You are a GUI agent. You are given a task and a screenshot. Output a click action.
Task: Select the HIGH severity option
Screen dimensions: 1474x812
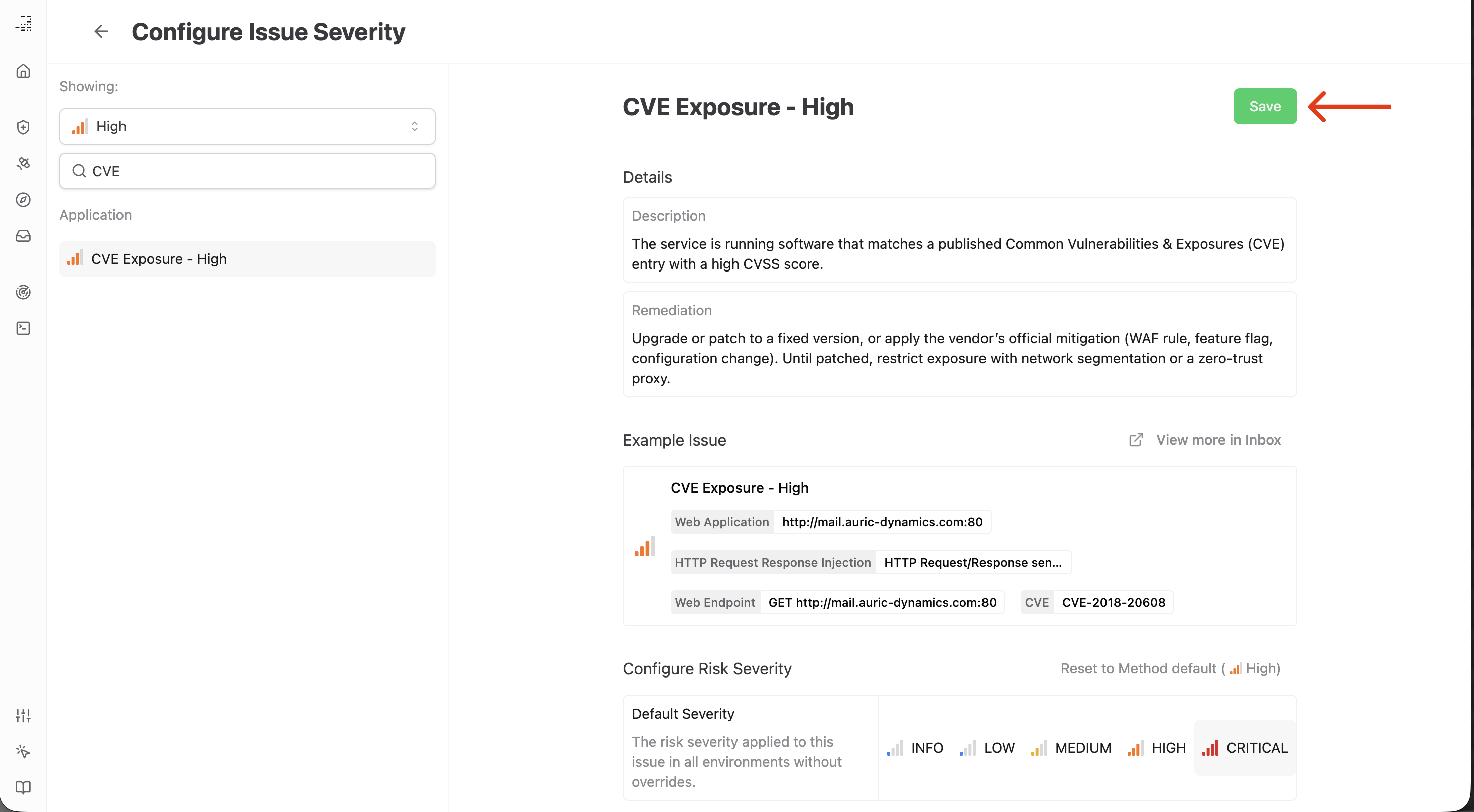coord(1156,748)
